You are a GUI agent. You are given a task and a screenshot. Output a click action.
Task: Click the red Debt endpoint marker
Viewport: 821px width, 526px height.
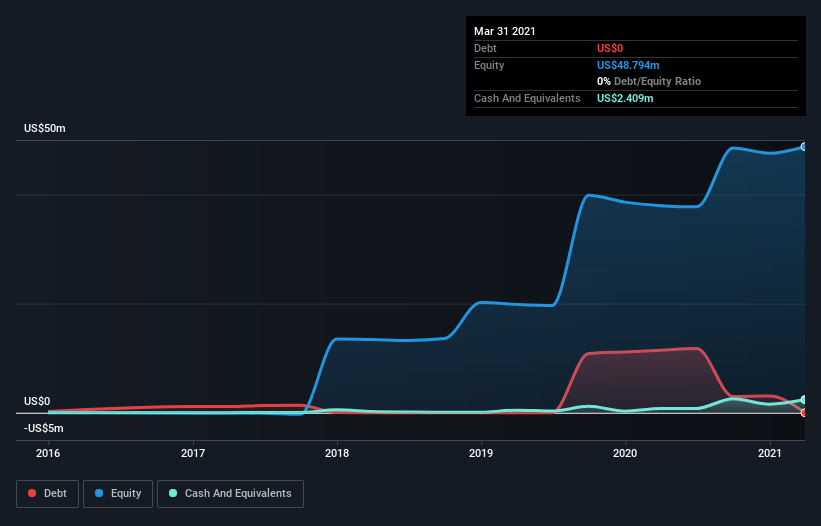click(804, 413)
